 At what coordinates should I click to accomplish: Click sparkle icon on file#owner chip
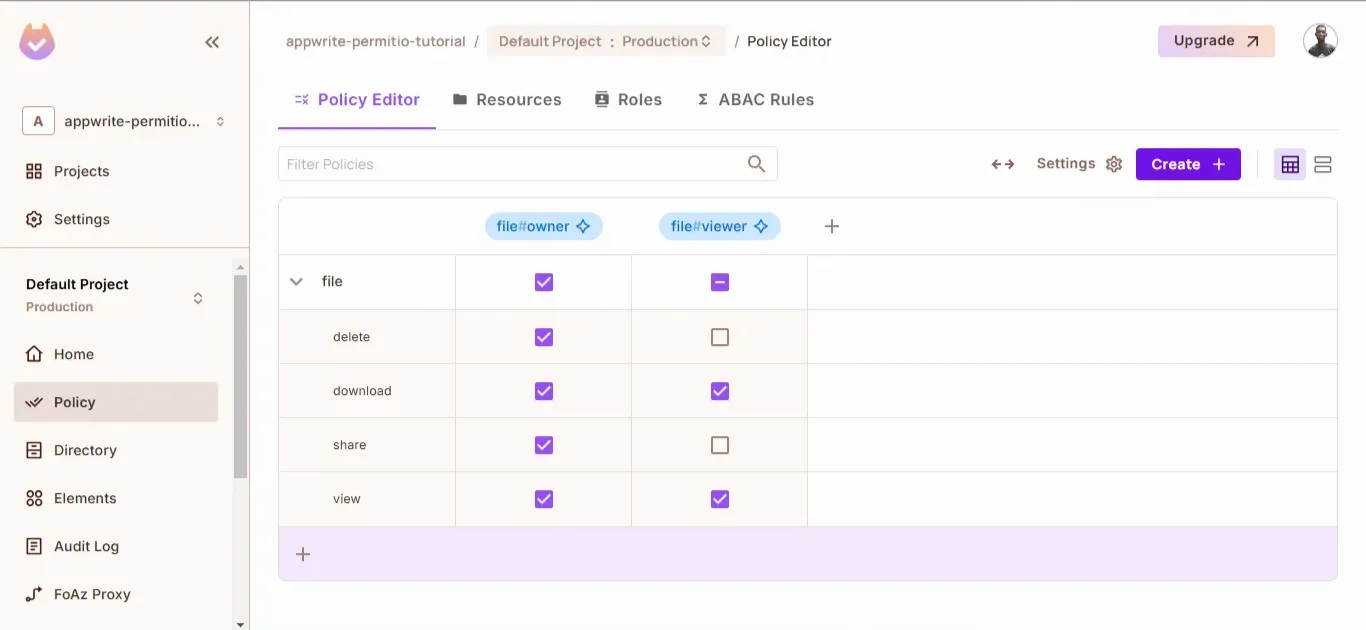pyautogui.click(x=583, y=226)
